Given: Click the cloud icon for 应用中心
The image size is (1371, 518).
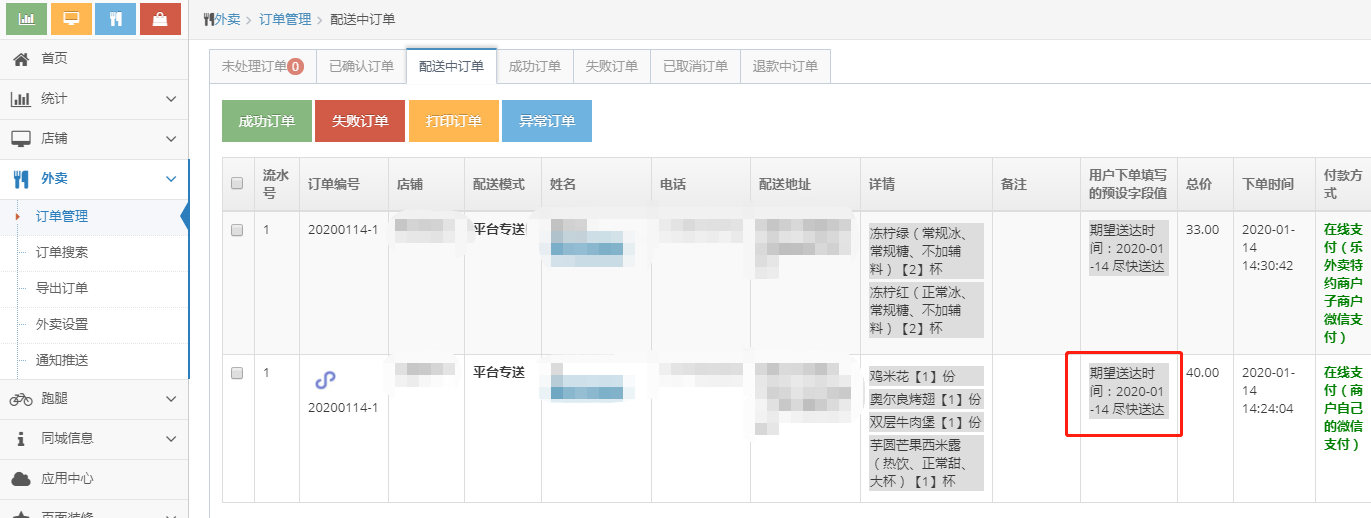Looking at the screenshot, I should [x=20, y=479].
